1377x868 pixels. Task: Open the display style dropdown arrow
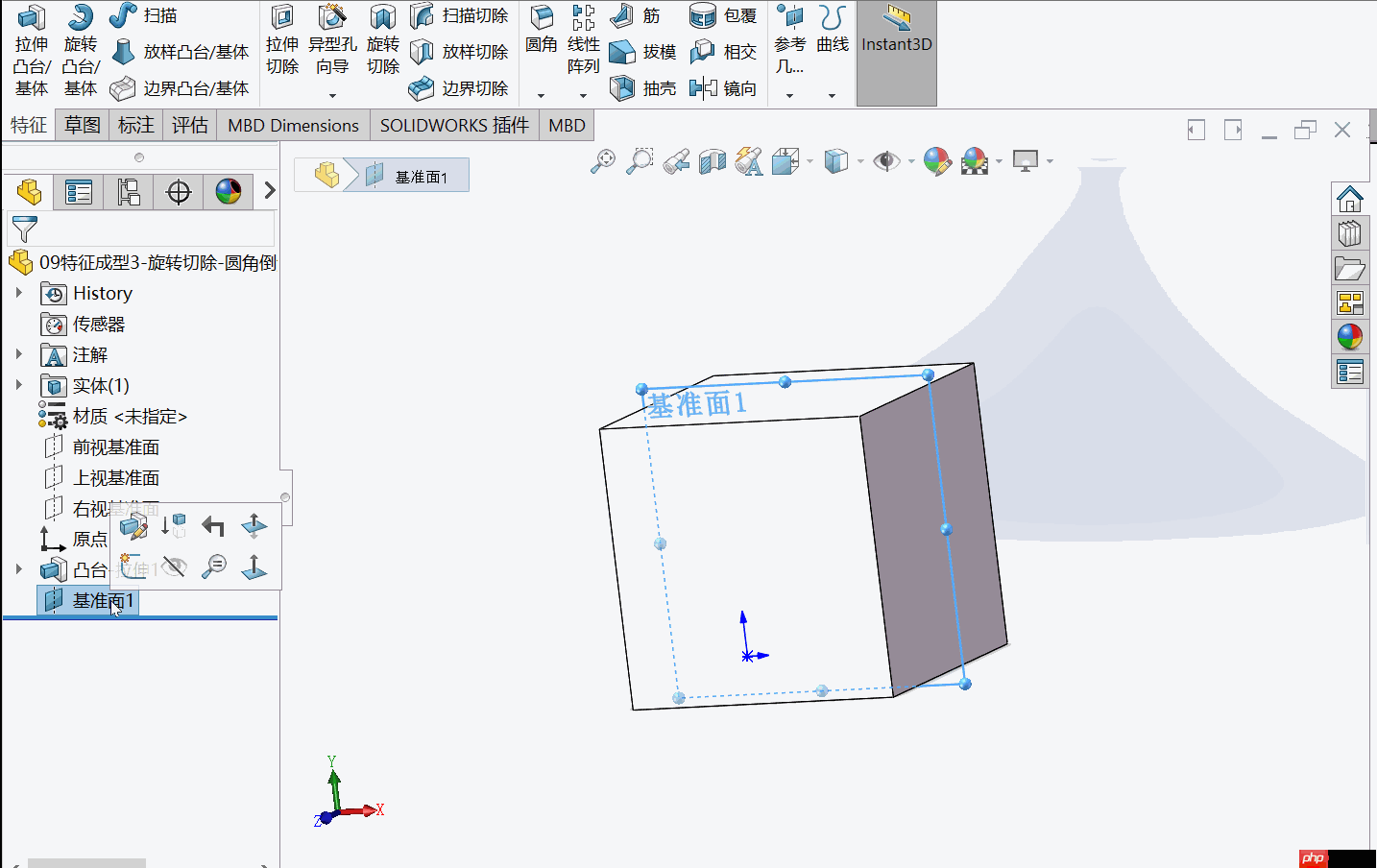pos(859,161)
